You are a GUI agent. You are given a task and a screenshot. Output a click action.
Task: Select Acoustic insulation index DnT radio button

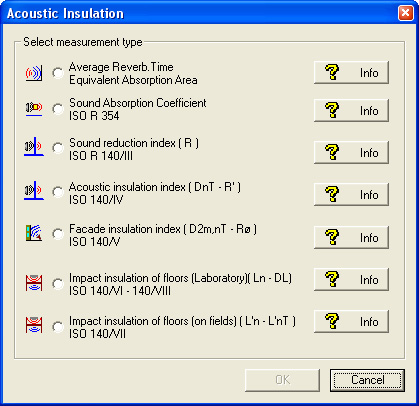(58, 192)
